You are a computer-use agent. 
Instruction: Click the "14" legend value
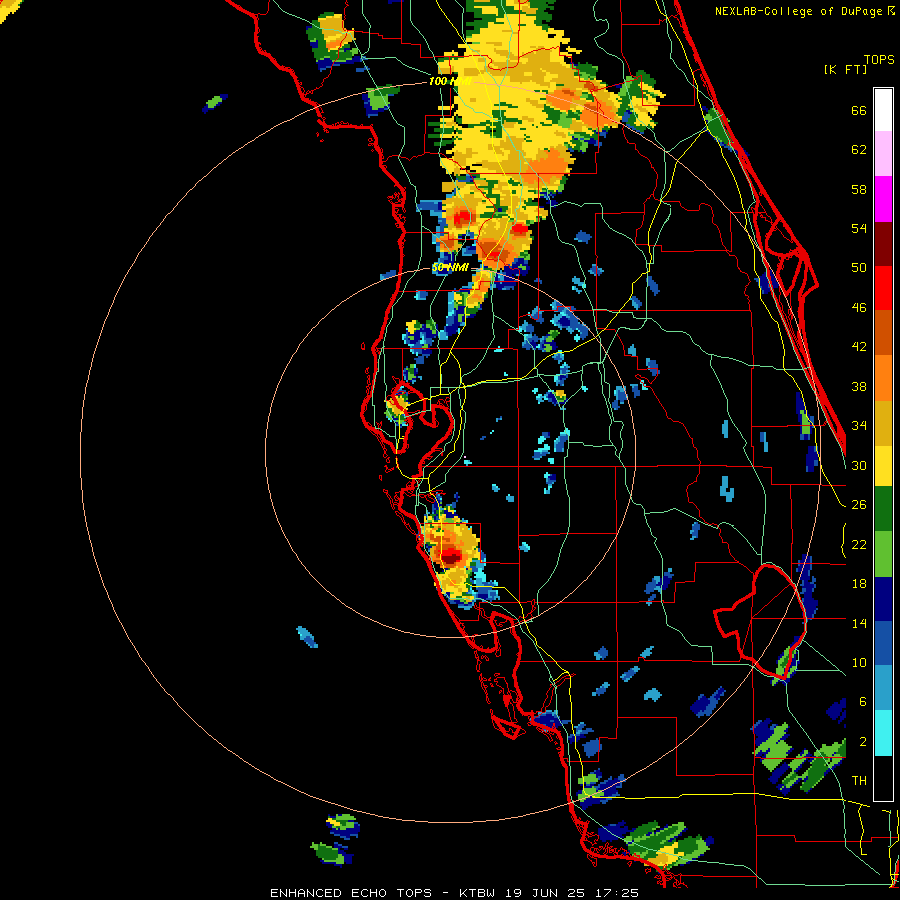(859, 623)
